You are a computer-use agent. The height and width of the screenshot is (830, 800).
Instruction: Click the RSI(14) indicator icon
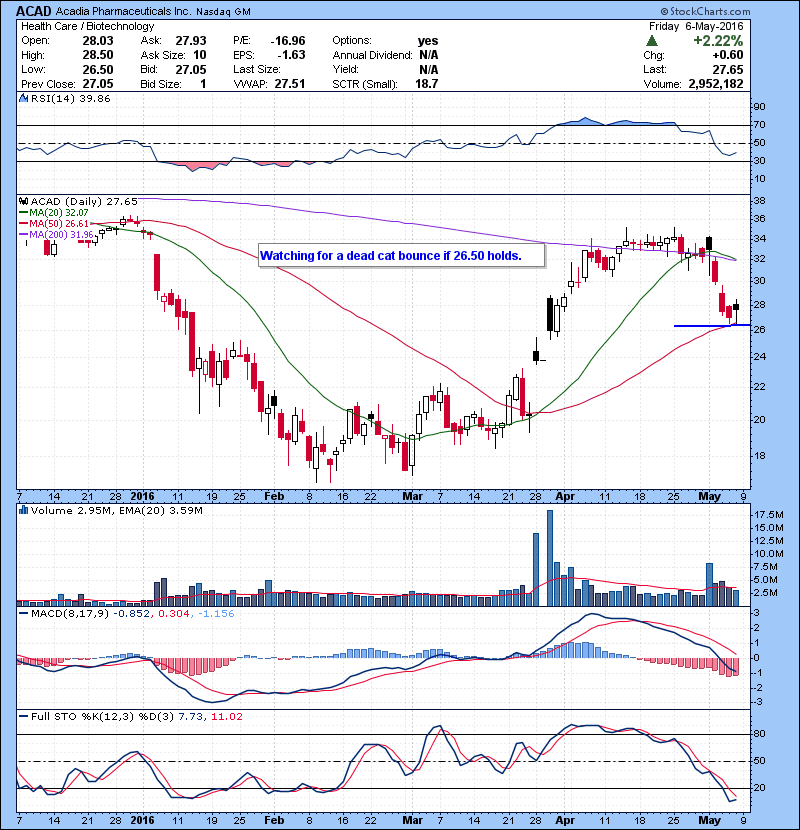tap(23, 98)
